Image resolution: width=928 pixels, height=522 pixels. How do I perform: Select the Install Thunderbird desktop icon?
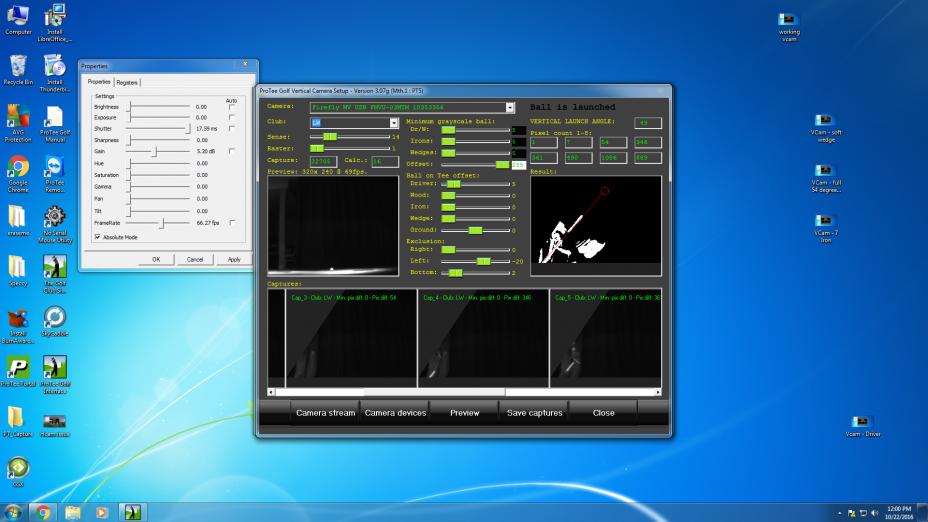(54, 73)
